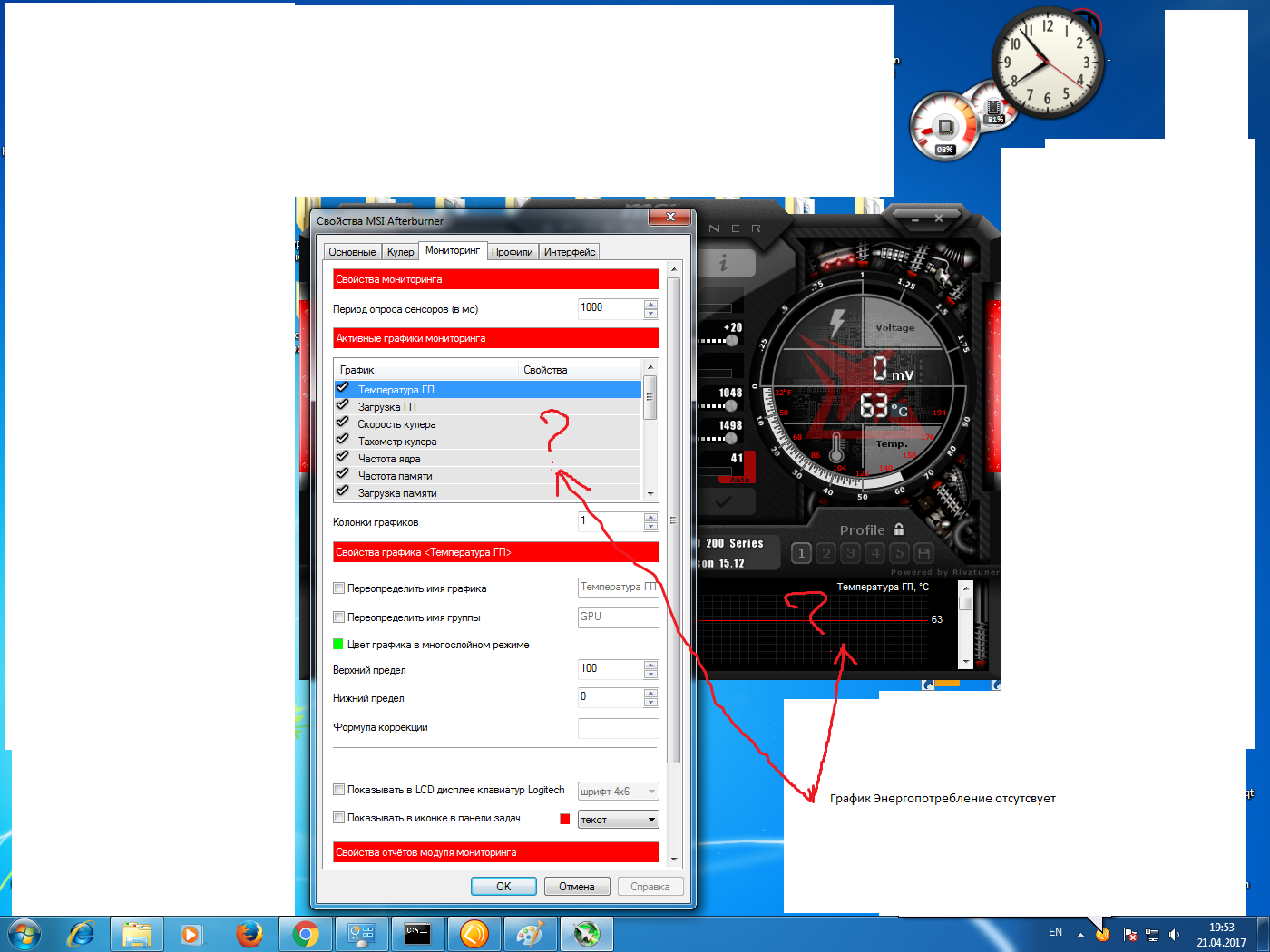Select Afterburner profile slot 5
The height and width of the screenshot is (952, 1270).
pyautogui.click(x=899, y=553)
